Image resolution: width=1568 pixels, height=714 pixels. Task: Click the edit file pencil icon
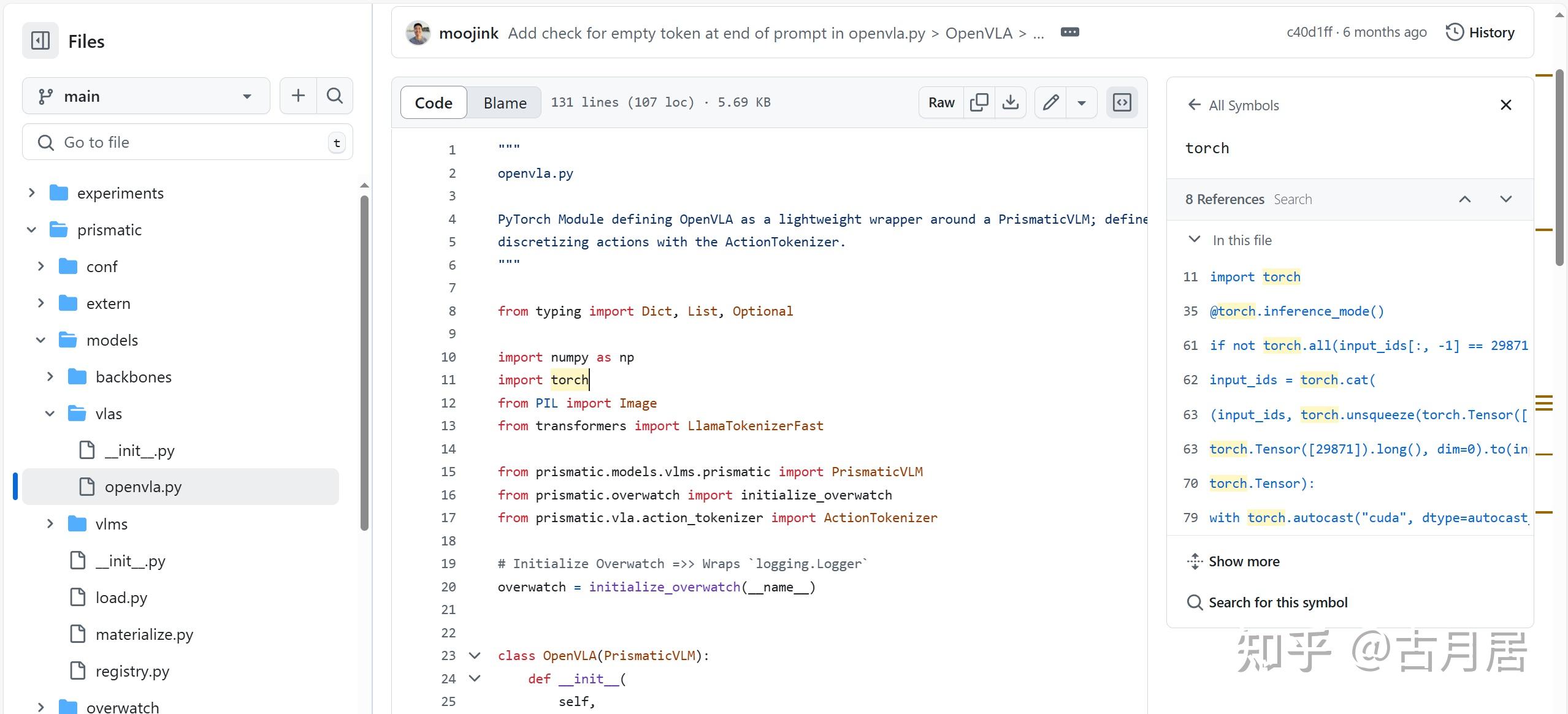coord(1051,102)
